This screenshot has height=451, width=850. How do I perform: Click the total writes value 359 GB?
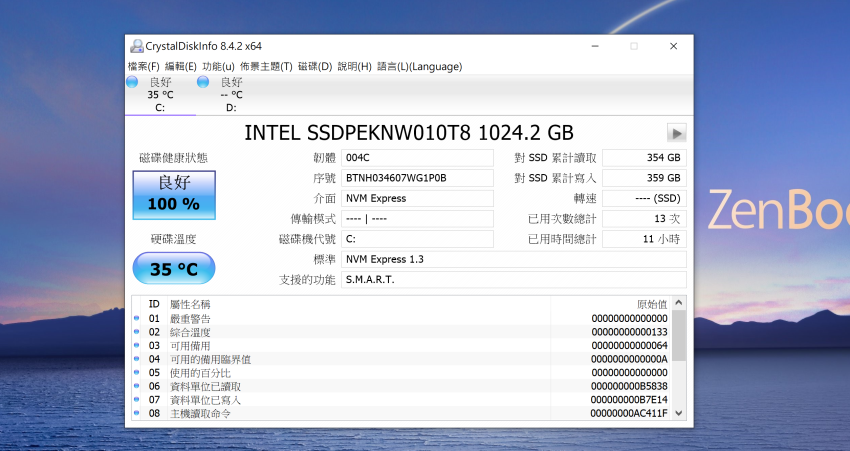click(x=645, y=178)
